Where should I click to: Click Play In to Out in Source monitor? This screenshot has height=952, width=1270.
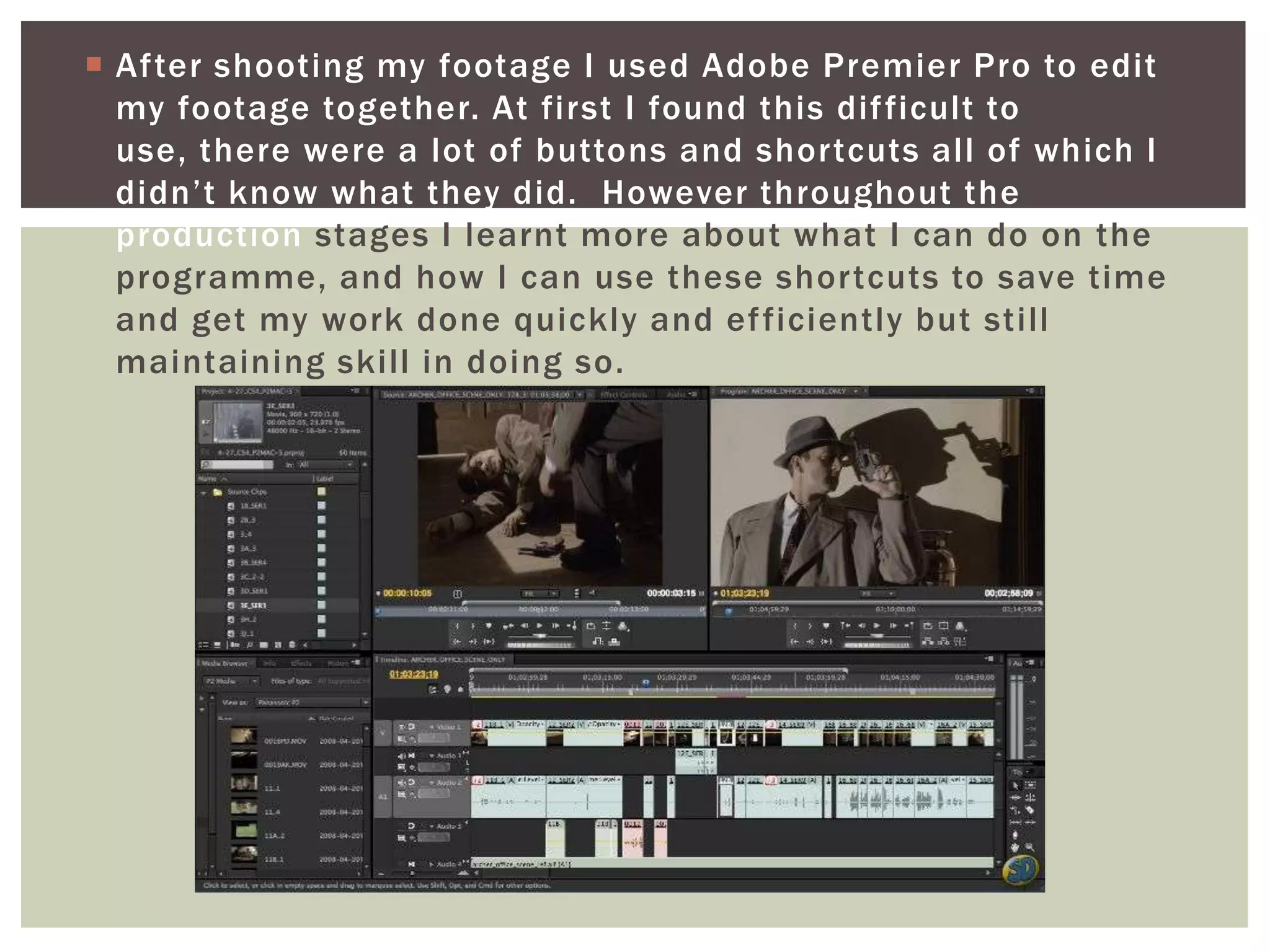[x=489, y=641]
